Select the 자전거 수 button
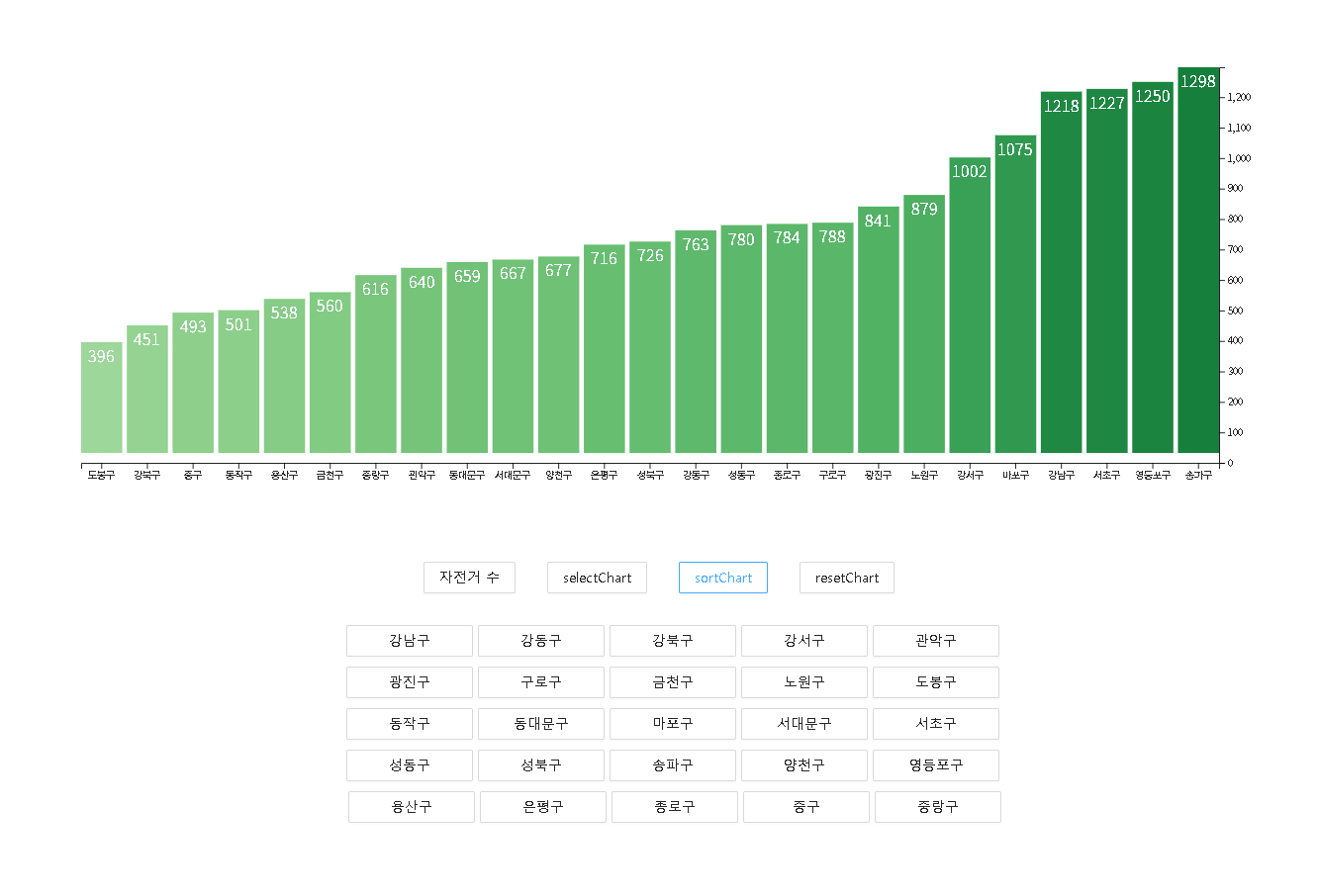The height and width of the screenshot is (896, 1319). pyautogui.click(x=469, y=578)
